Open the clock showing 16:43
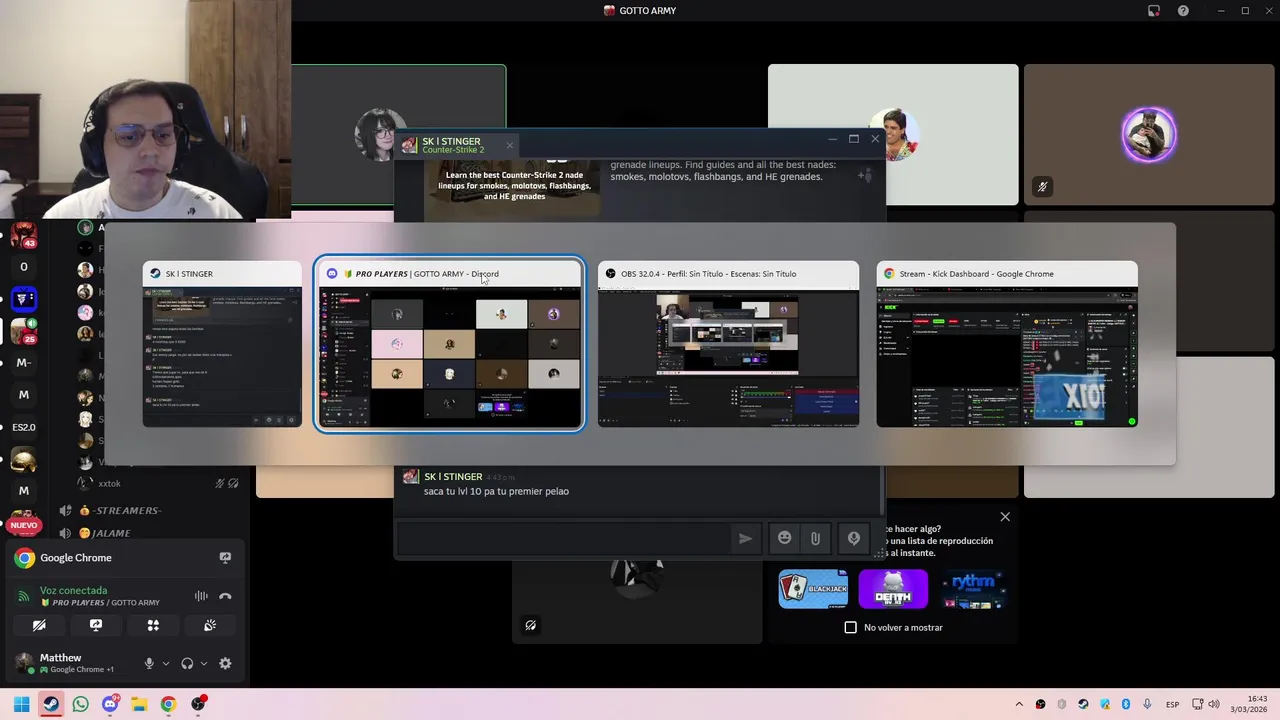Image resolution: width=1280 pixels, height=720 pixels. (x=1249, y=704)
